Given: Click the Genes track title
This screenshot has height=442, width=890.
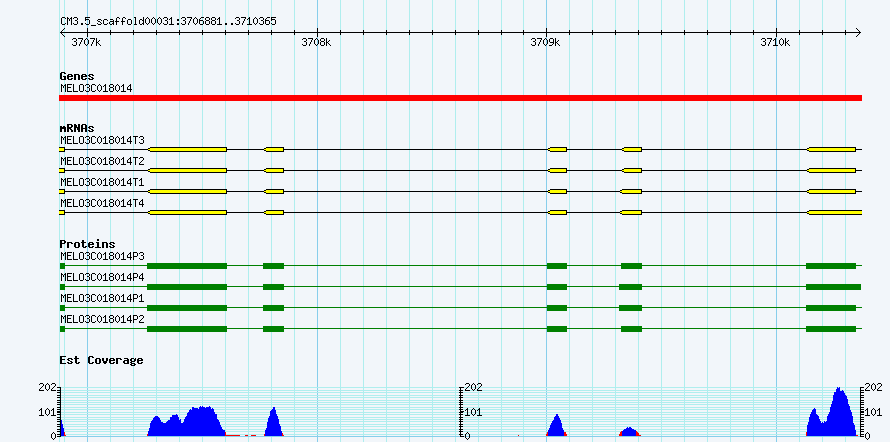Looking at the screenshot, I should [x=77, y=76].
